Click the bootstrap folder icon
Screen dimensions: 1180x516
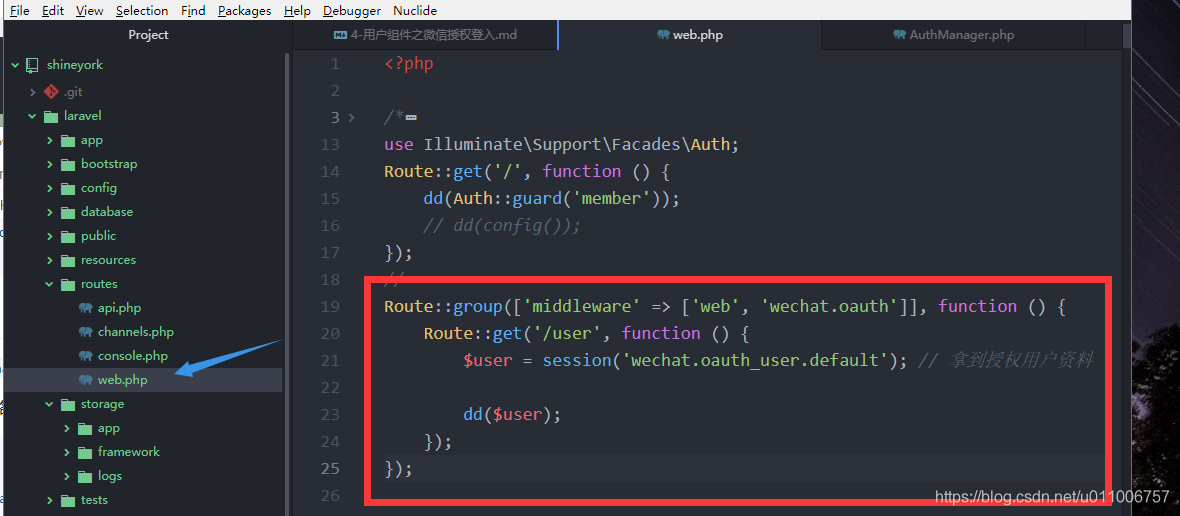pos(68,164)
